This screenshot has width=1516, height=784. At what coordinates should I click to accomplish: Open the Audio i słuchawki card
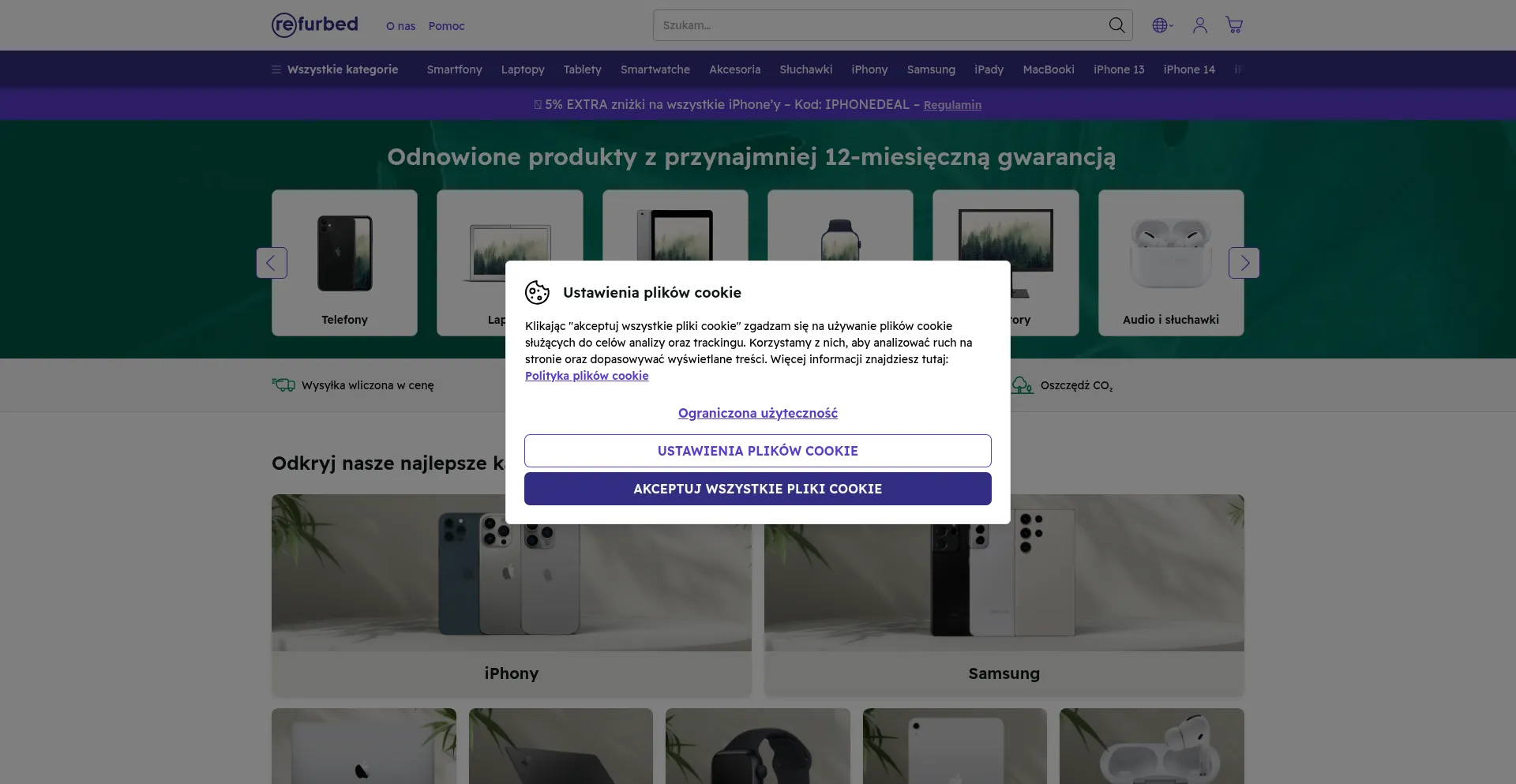[x=1171, y=263]
